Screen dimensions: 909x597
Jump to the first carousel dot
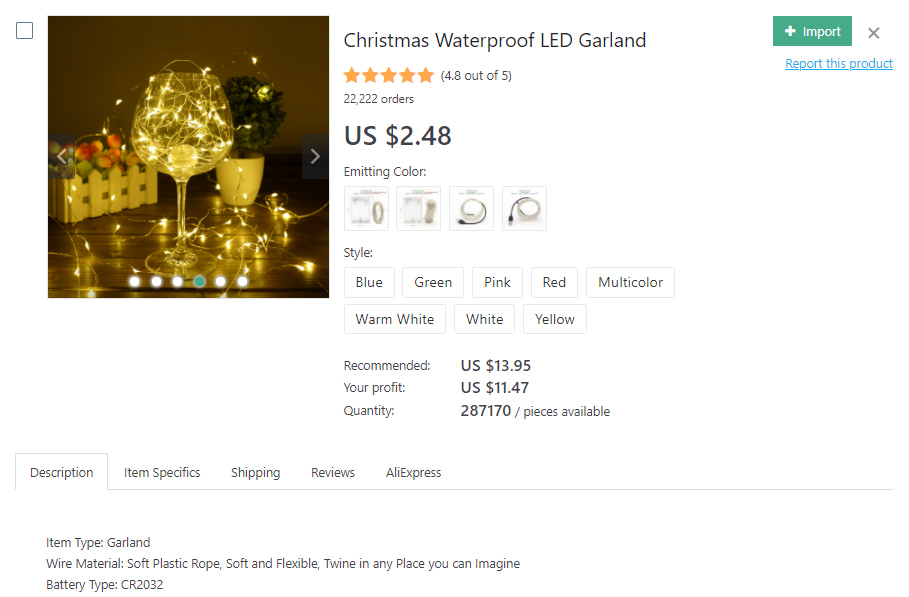(x=135, y=281)
